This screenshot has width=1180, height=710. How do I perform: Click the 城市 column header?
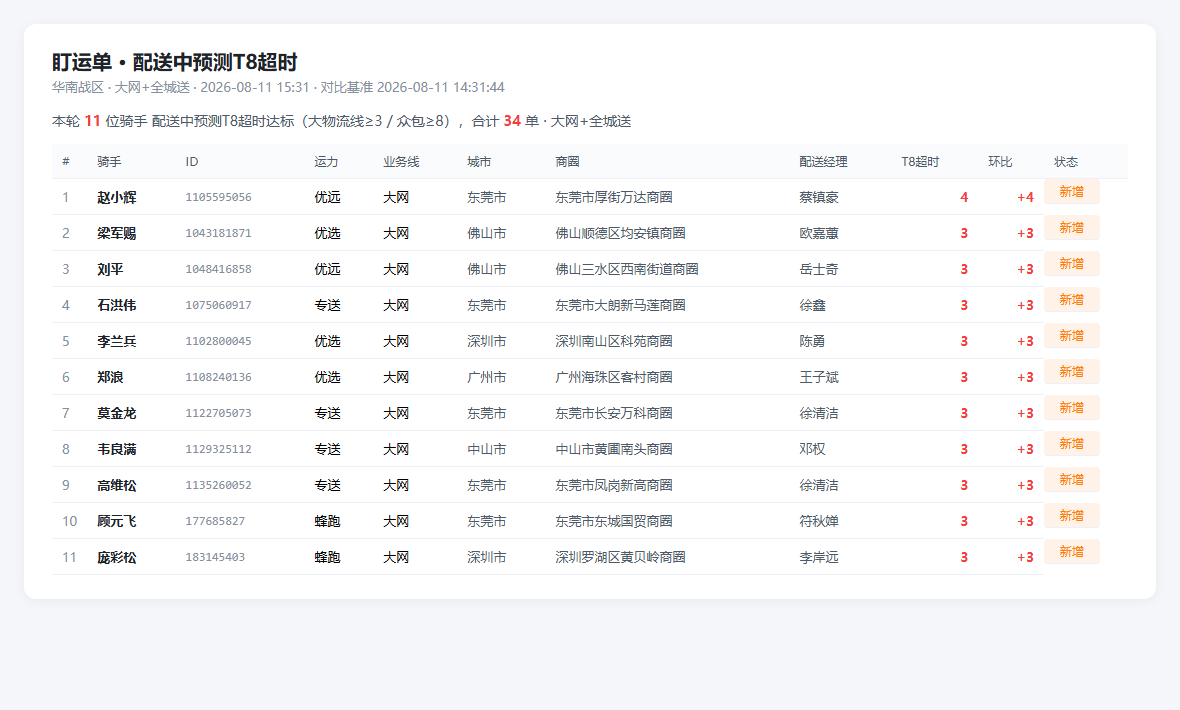point(479,162)
